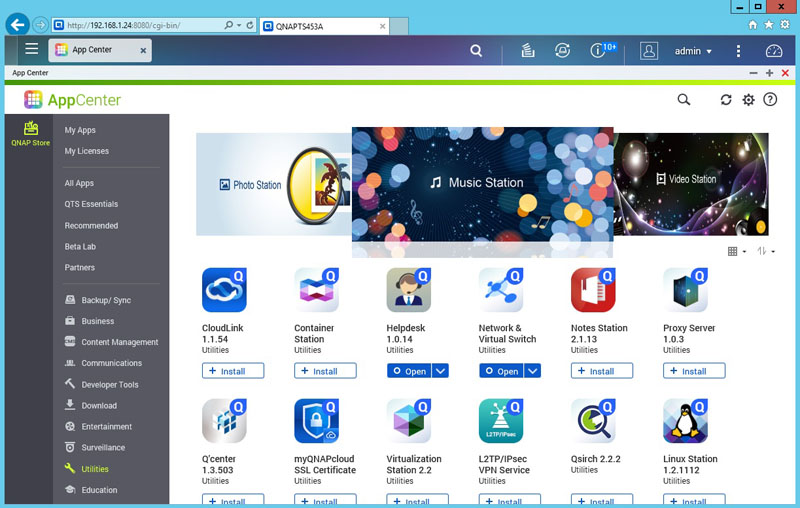Click the Photo Station banner
The image size is (800, 508).
tap(274, 184)
